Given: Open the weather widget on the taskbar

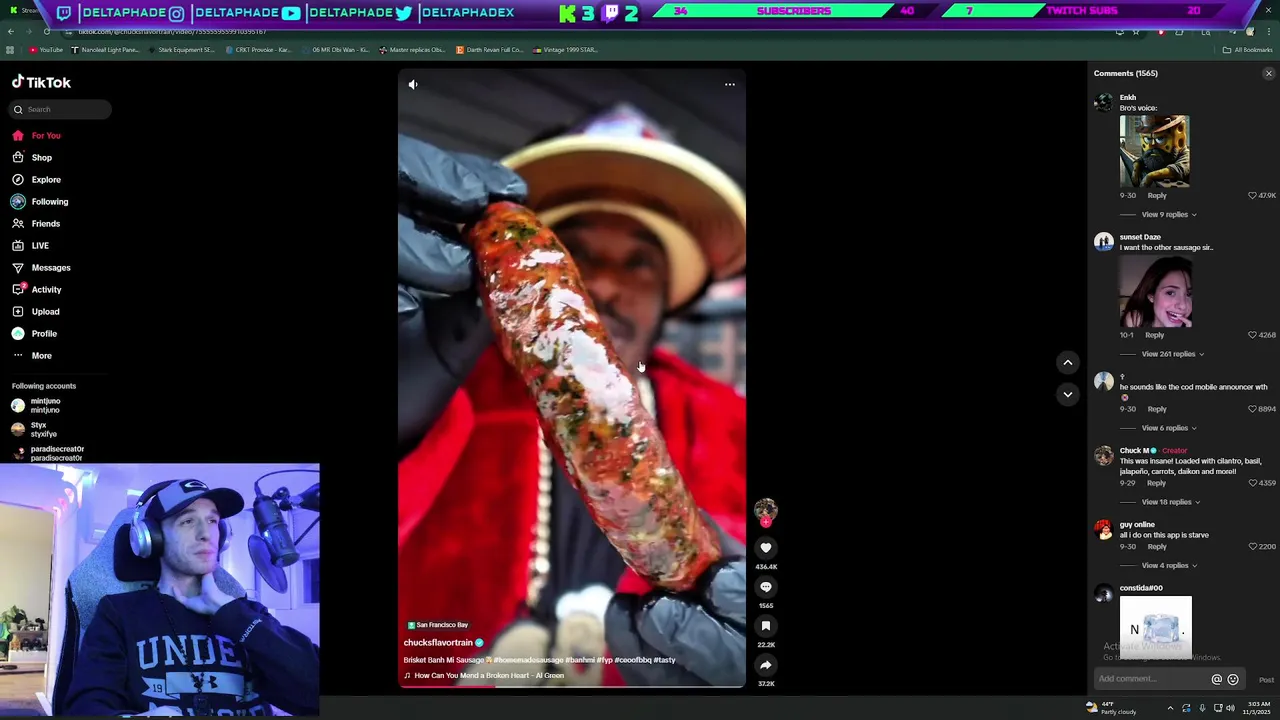Looking at the screenshot, I should coord(1112,708).
